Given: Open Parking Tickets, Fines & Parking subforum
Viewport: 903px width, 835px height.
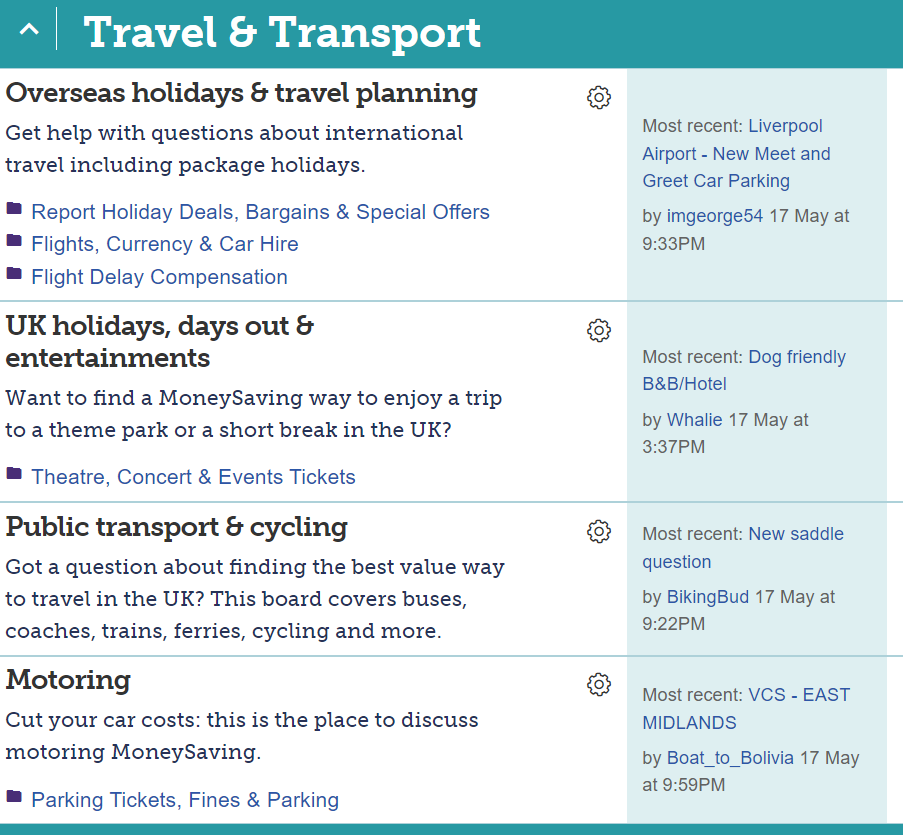Looking at the screenshot, I should (x=185, y=800).
